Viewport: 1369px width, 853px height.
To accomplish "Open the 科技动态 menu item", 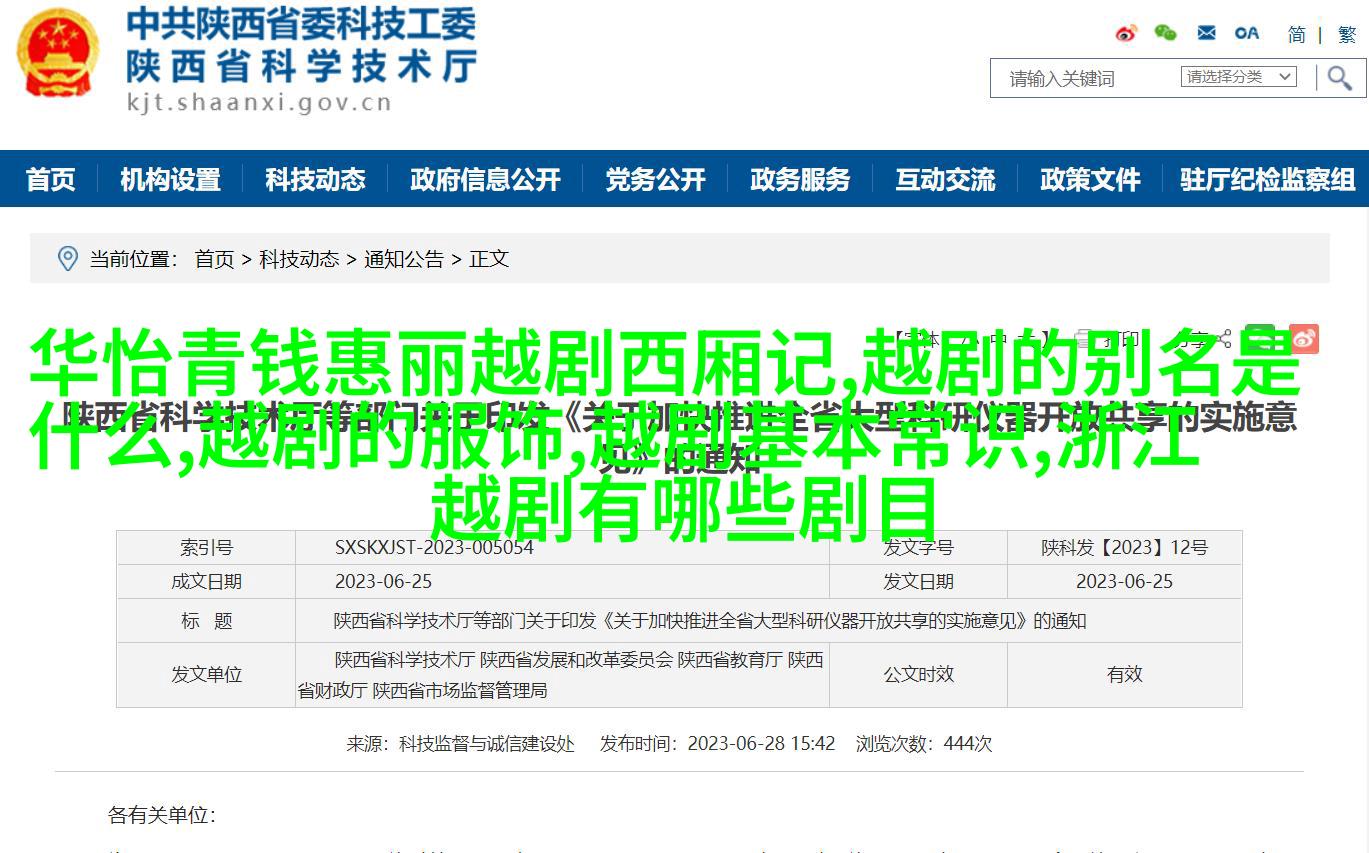I will tap(315, 179).
